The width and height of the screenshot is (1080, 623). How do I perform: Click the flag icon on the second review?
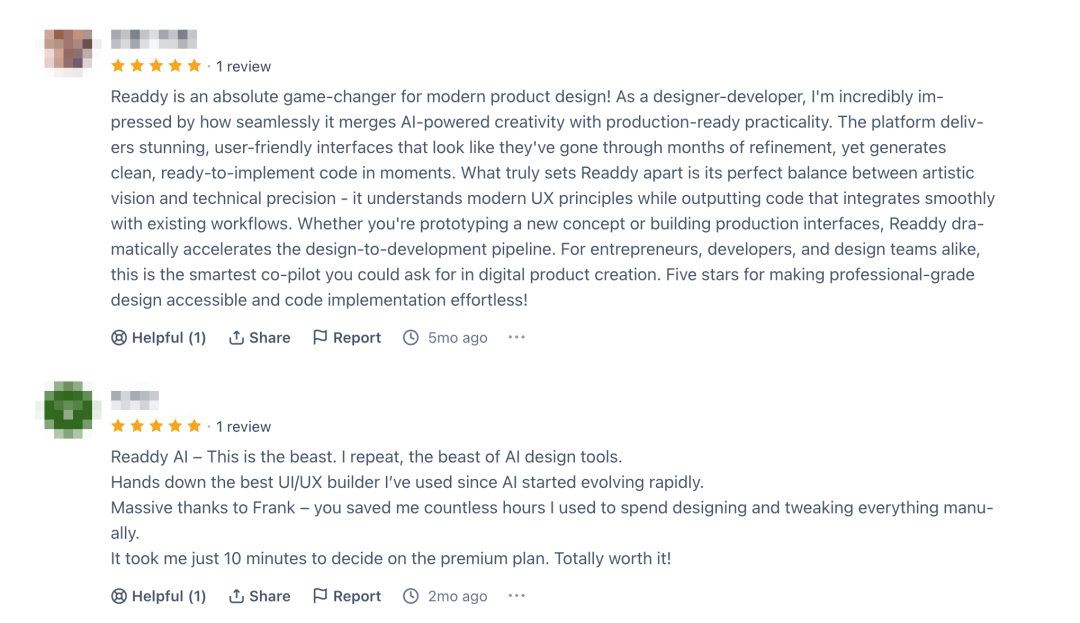pos(320,596)
